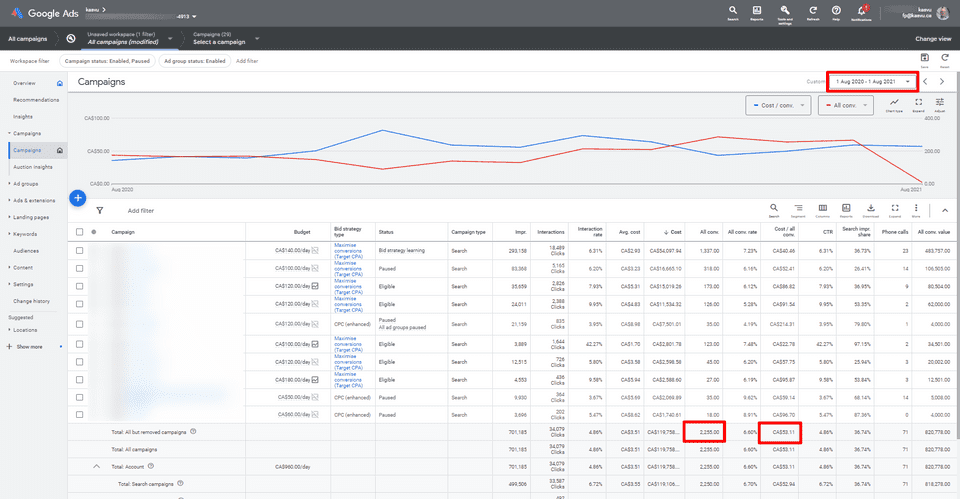This screenshot has height=499, width=960.
Task: Open the Columns editor icon
Action: point(822,209)
